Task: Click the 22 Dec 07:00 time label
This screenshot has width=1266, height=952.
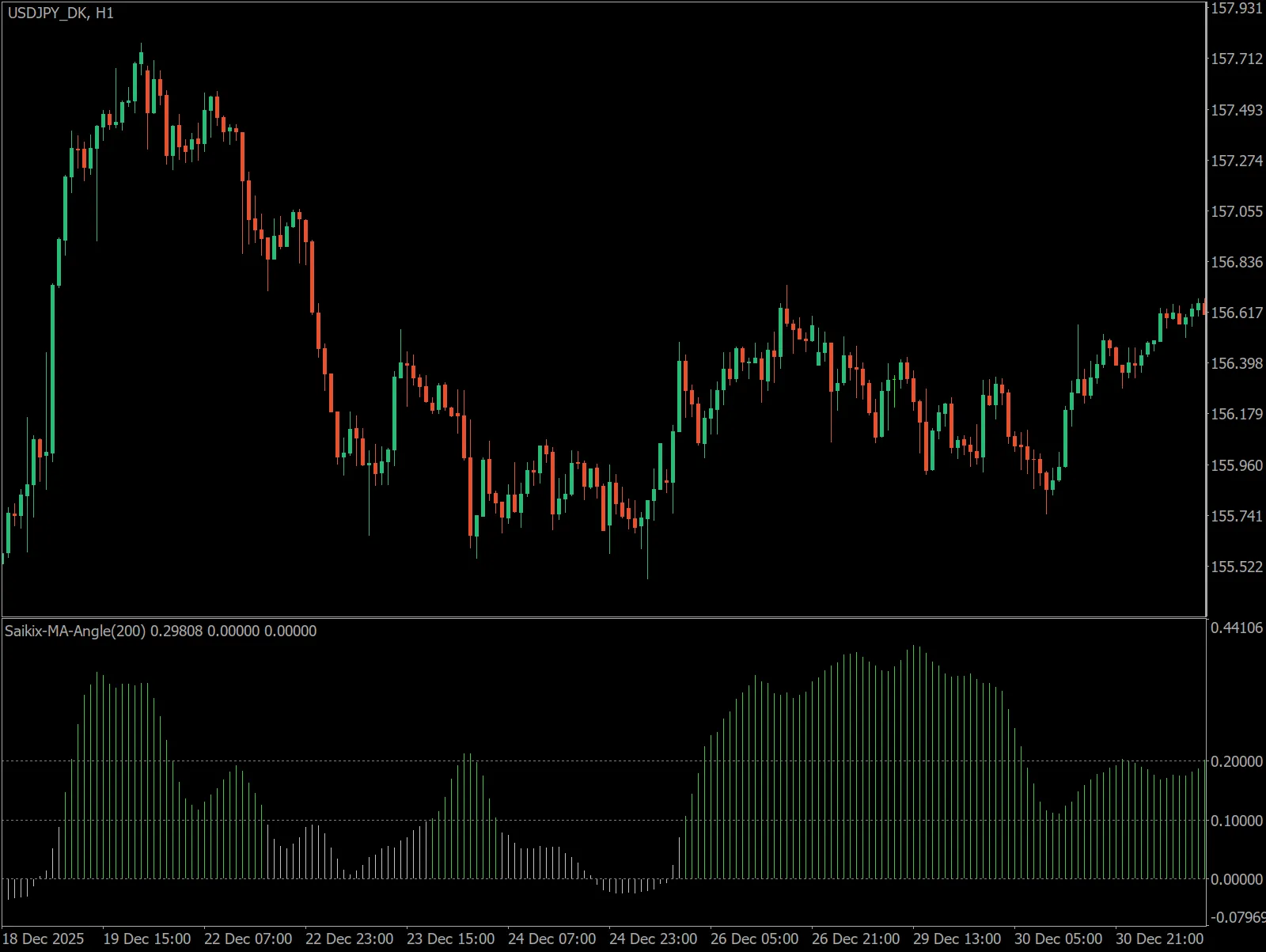Action: tap(248, 939)
